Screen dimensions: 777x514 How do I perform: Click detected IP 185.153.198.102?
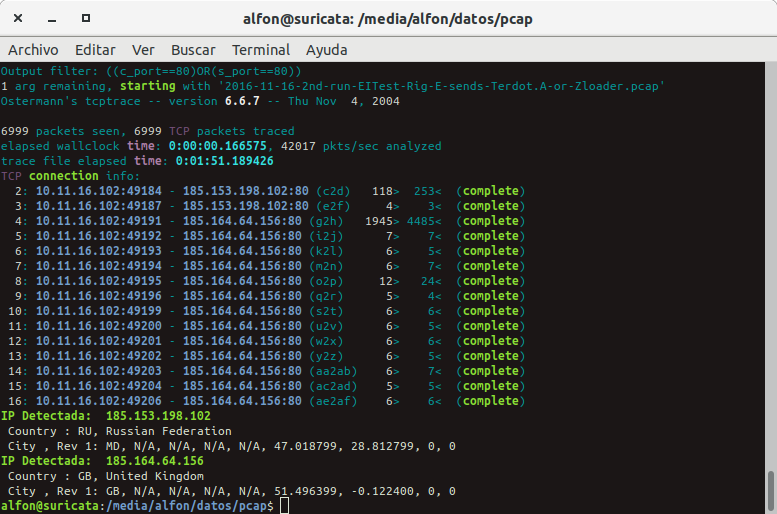coord(158,416)
